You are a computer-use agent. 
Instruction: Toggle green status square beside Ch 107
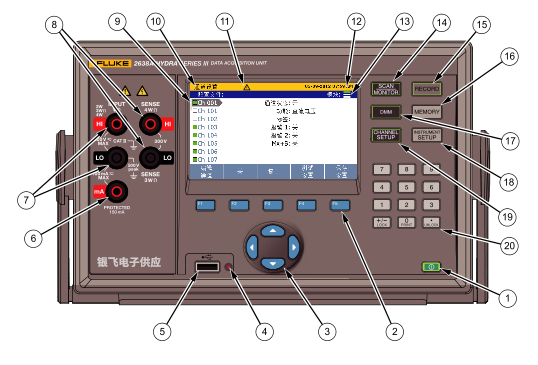(195, 160)
